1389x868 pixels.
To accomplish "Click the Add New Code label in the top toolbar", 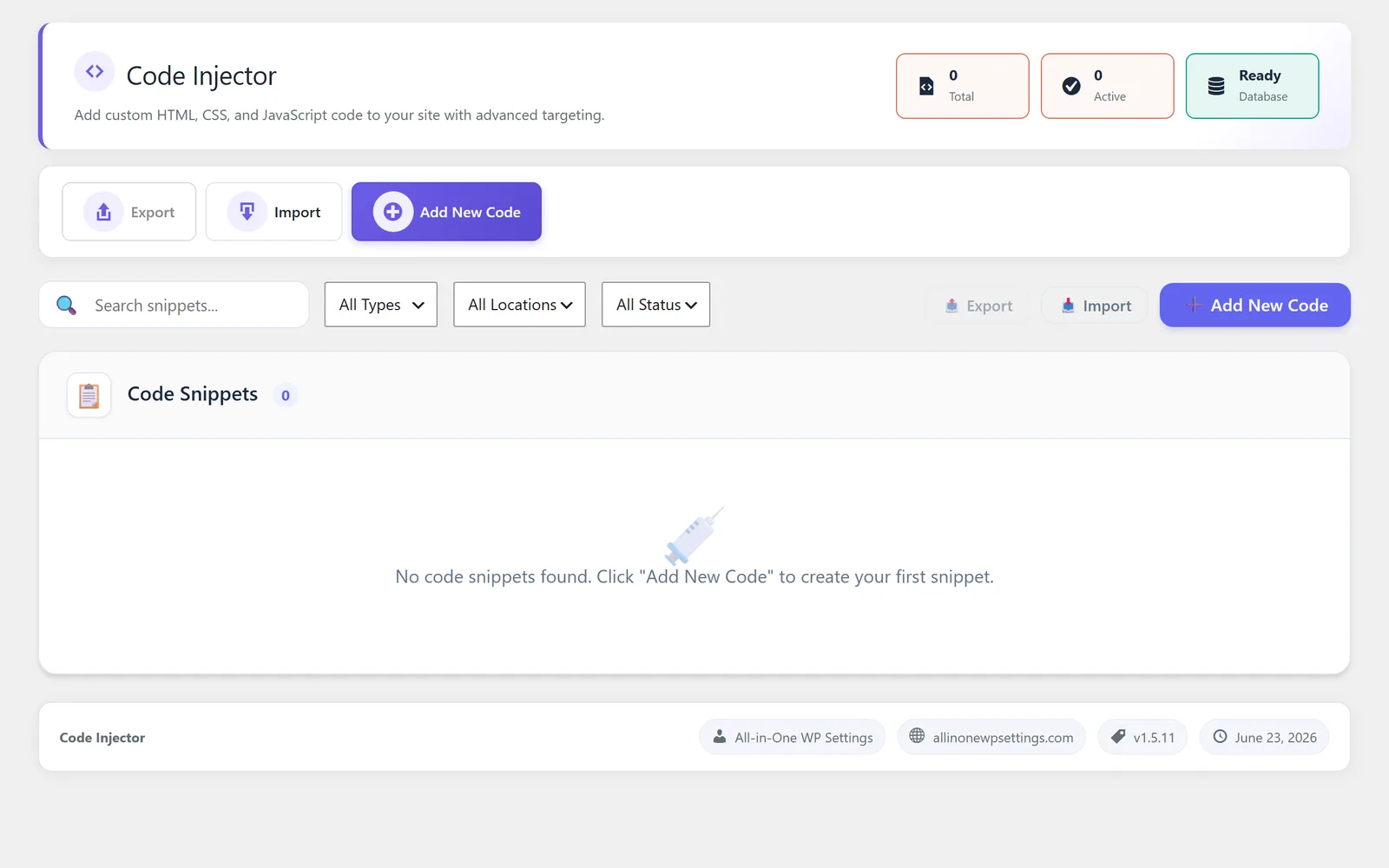I will pos(471,213).
